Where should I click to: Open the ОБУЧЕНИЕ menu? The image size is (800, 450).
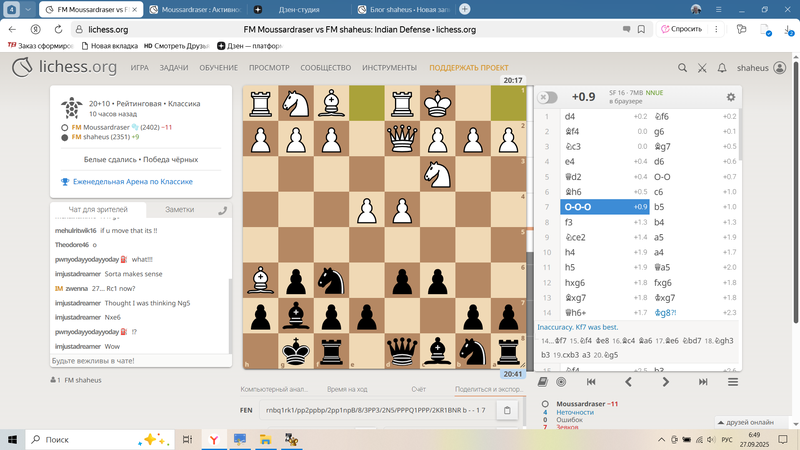(x=218, y=67)
